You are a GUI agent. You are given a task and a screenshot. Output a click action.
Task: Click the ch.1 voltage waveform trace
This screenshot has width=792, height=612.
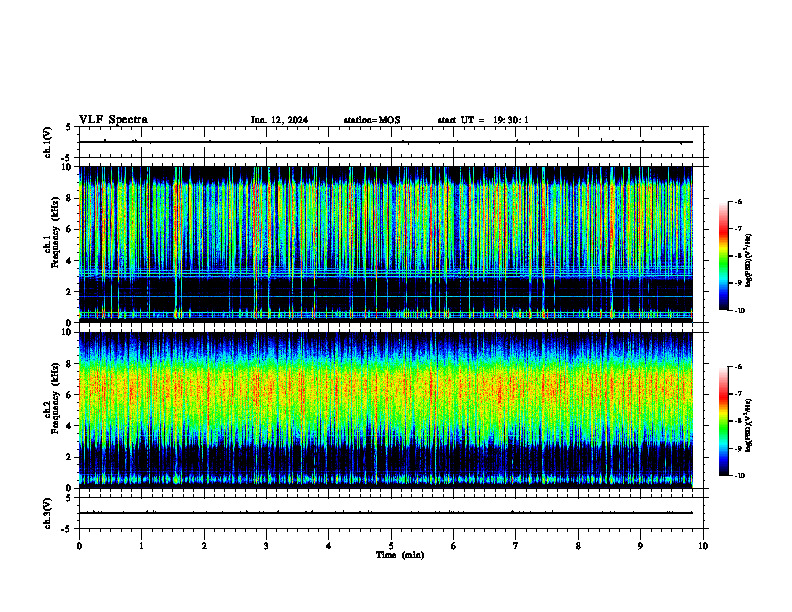pyautogui.click(x=386, y=142)
